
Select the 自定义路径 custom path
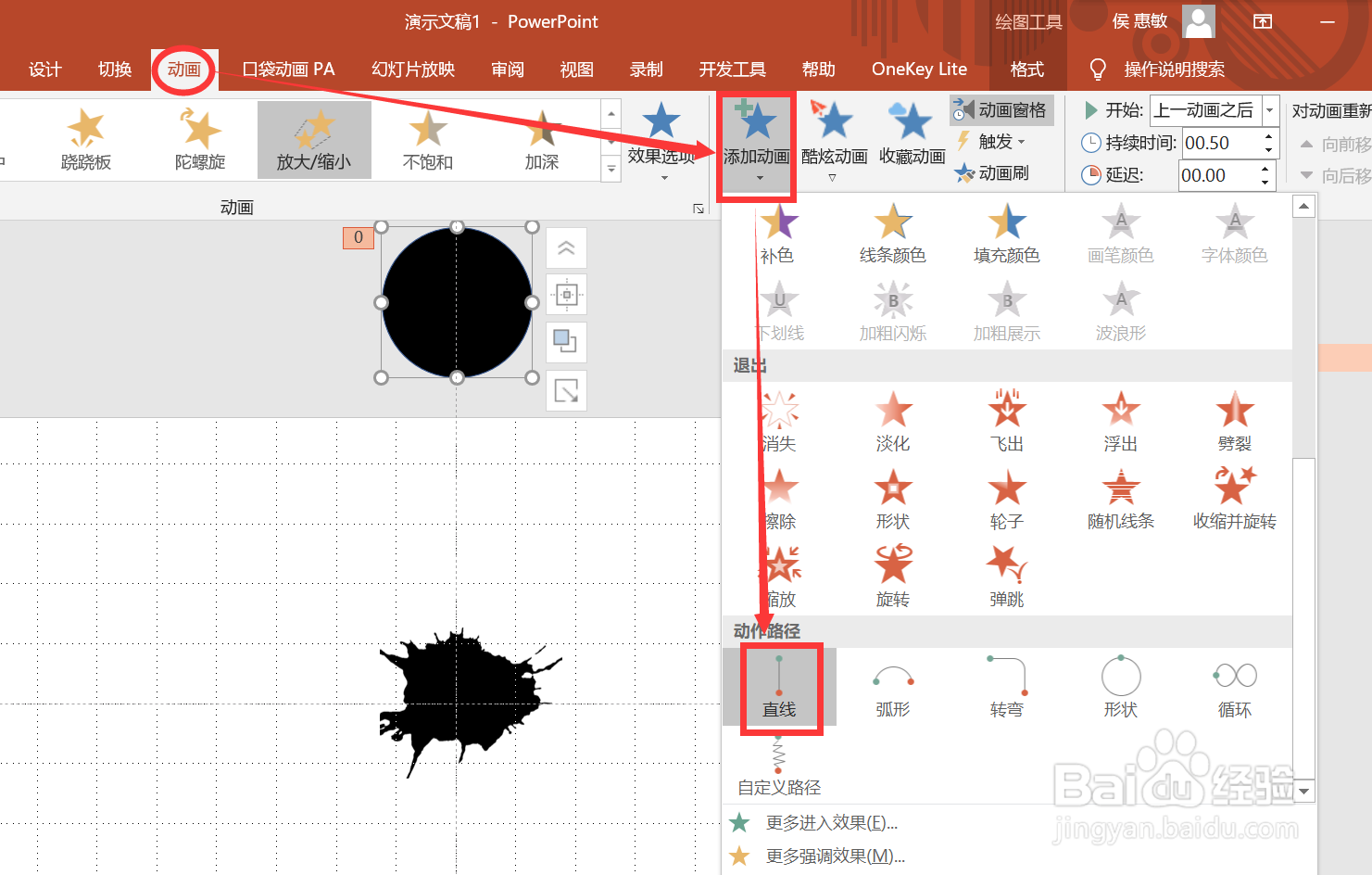pyautogui.click(x=779, y=766)
